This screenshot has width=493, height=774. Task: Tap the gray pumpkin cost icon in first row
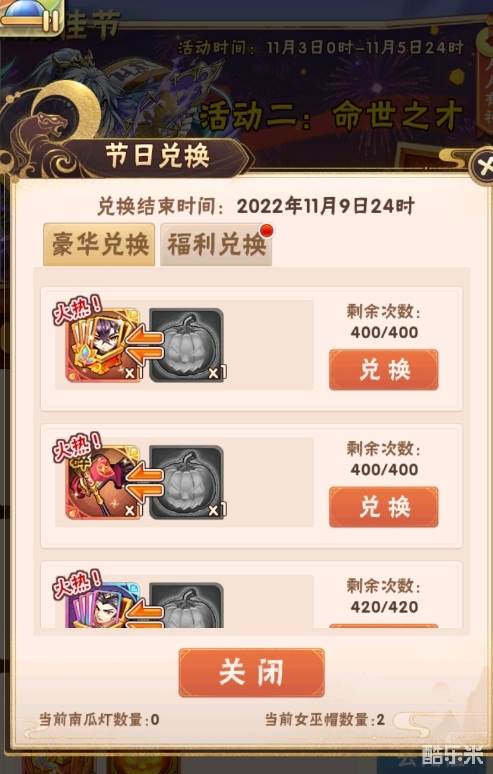point(187,346)
